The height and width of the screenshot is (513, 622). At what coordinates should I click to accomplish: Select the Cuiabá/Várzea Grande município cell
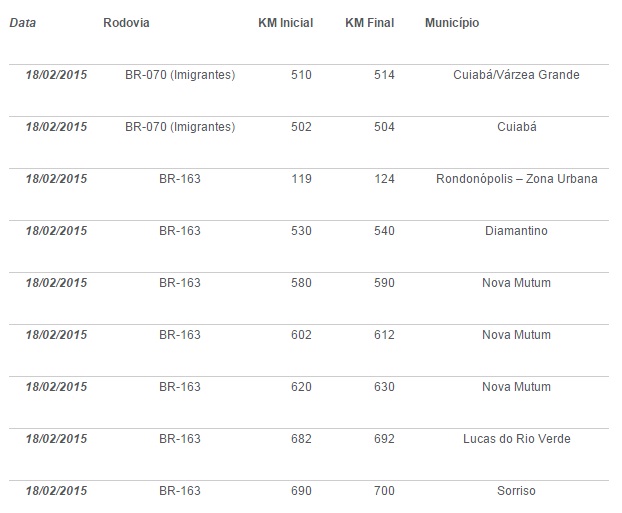tap(516, 75)
